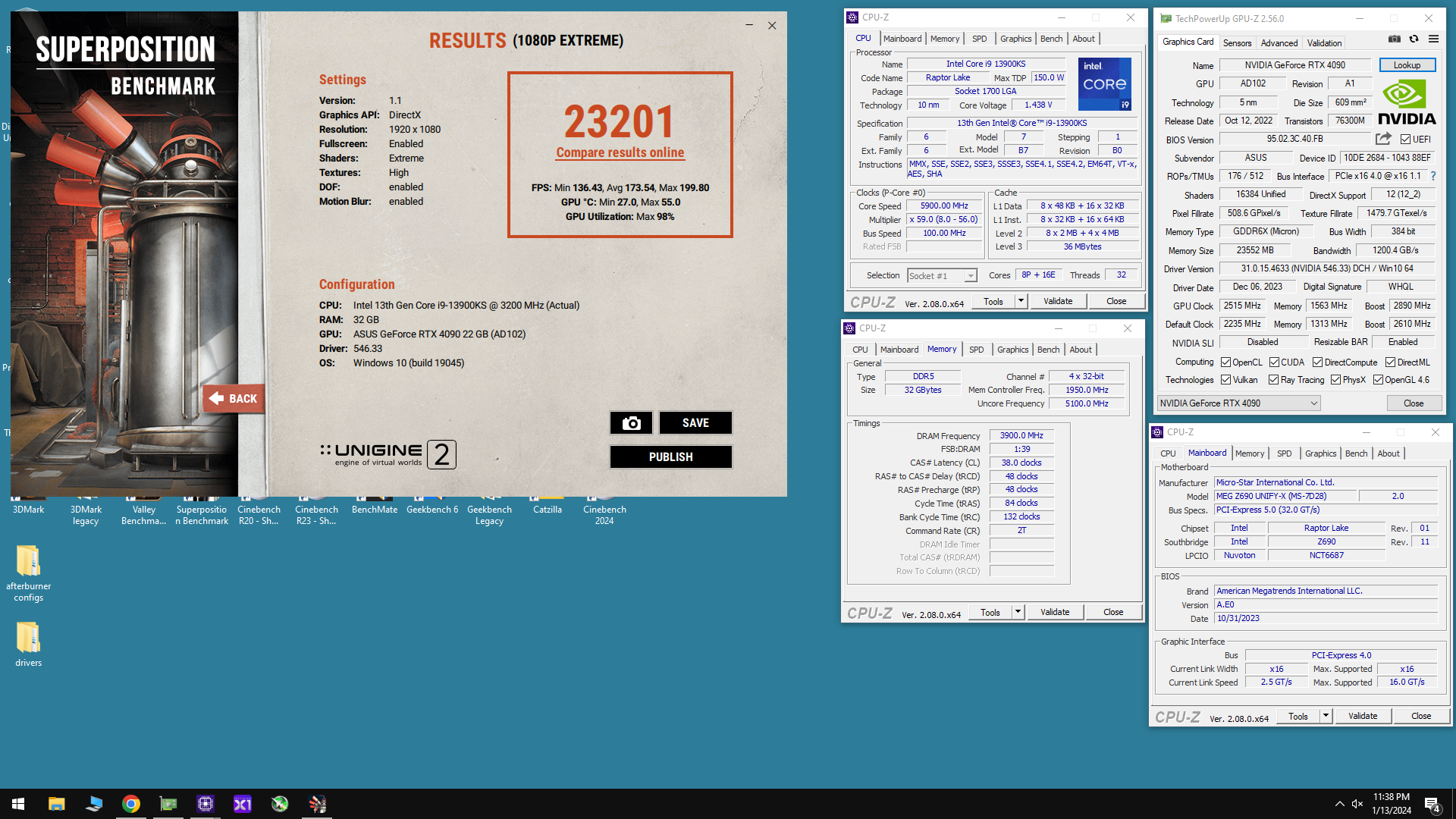The height and width of the screenshot is (819, 1456).
Task: Click the mainboard model MEG Z690 UNIFY-X field
Action: click(1285, 496)
